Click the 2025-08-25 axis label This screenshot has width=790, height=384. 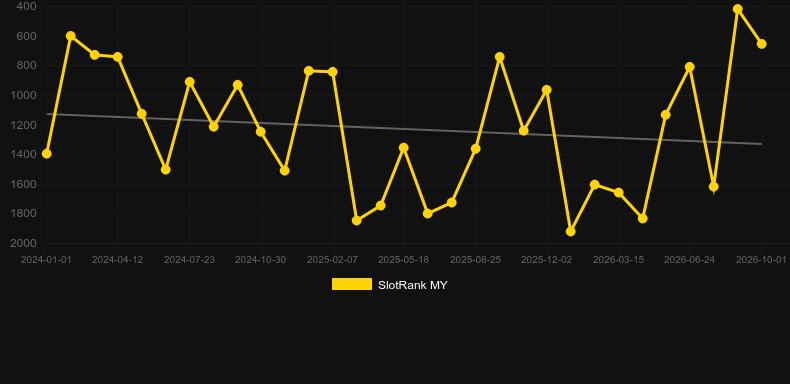pos(475,260)
